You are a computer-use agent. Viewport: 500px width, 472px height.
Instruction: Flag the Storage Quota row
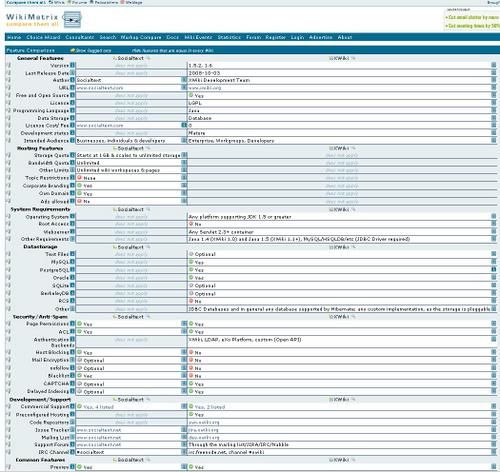(8, 155)
